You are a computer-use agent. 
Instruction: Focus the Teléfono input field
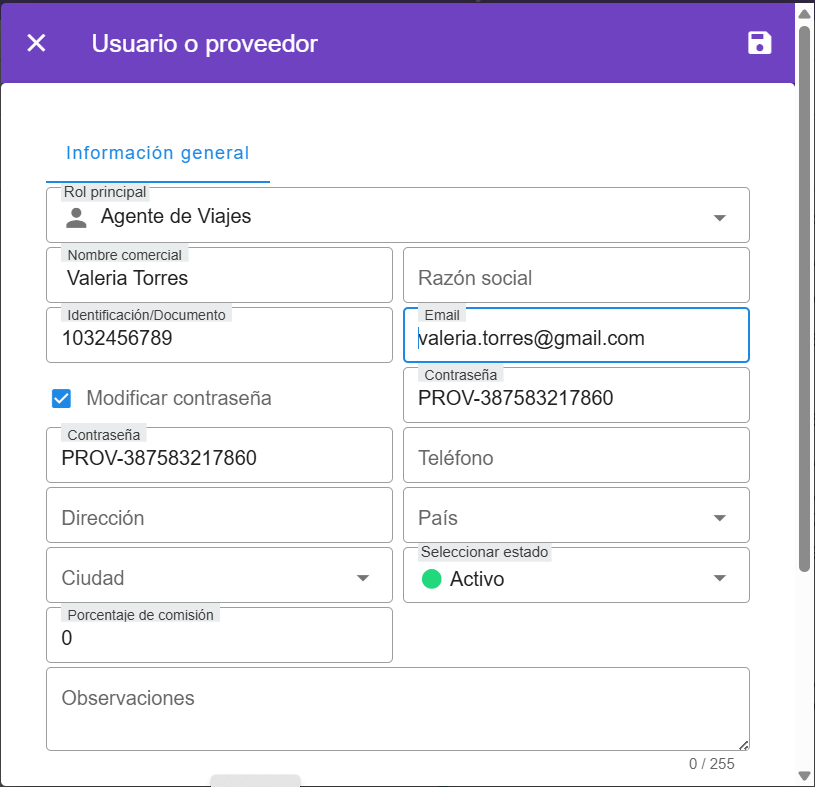tap(576, 458)
